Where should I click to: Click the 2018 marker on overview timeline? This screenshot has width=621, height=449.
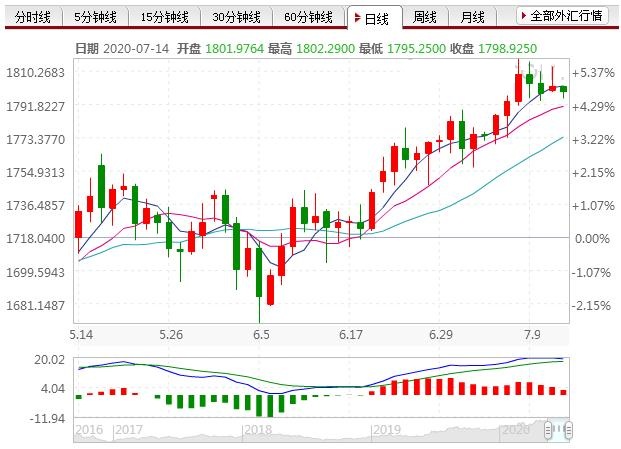[x=258, y=430]
